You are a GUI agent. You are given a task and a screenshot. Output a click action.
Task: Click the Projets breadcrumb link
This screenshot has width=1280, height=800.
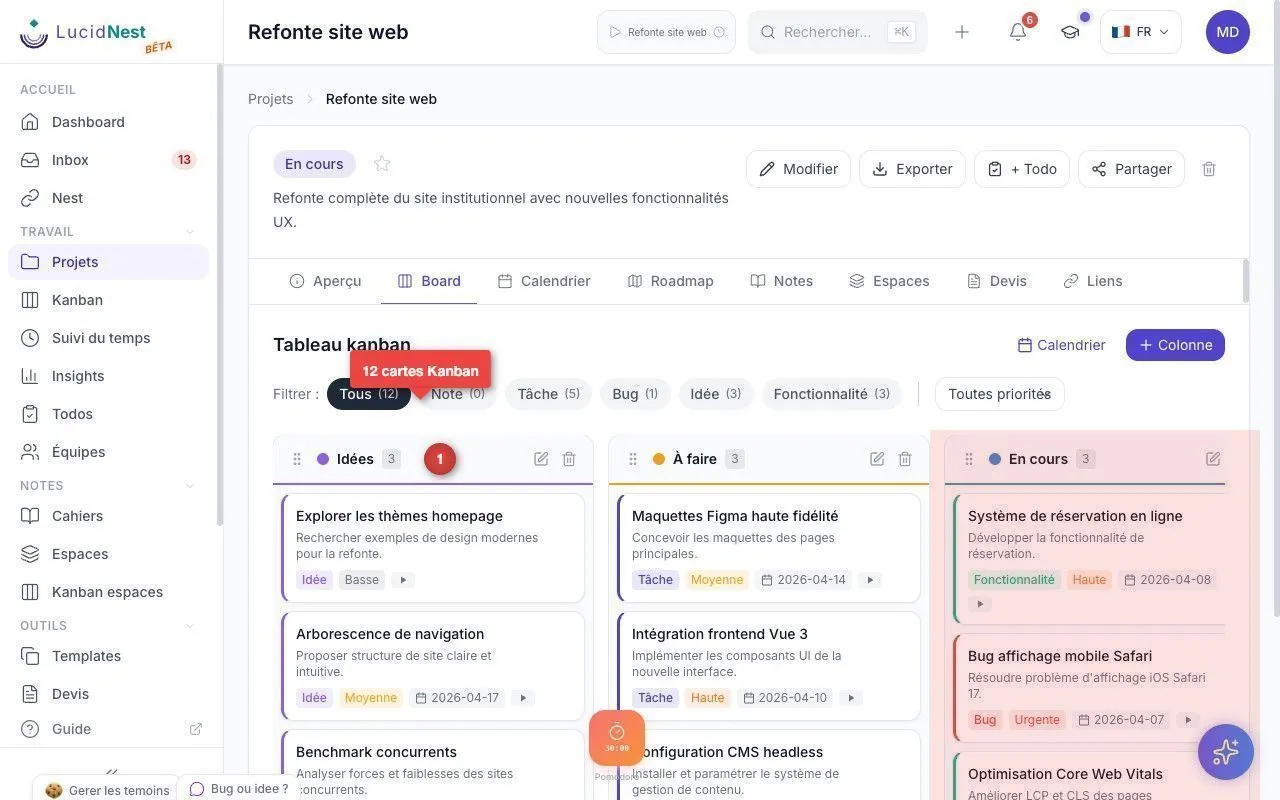click(271, 99)
